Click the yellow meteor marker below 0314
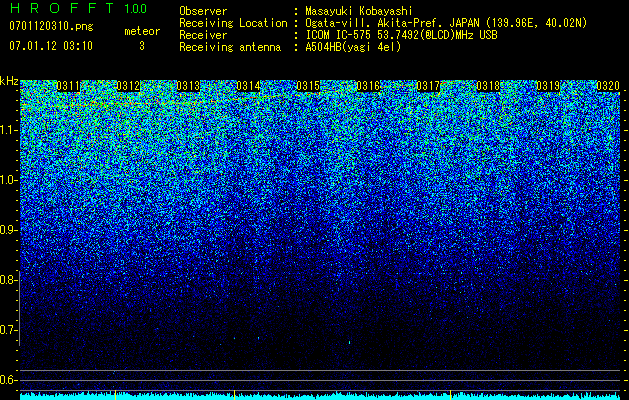Viewport: 629px width, 400px height. click(x=234, y=394)
